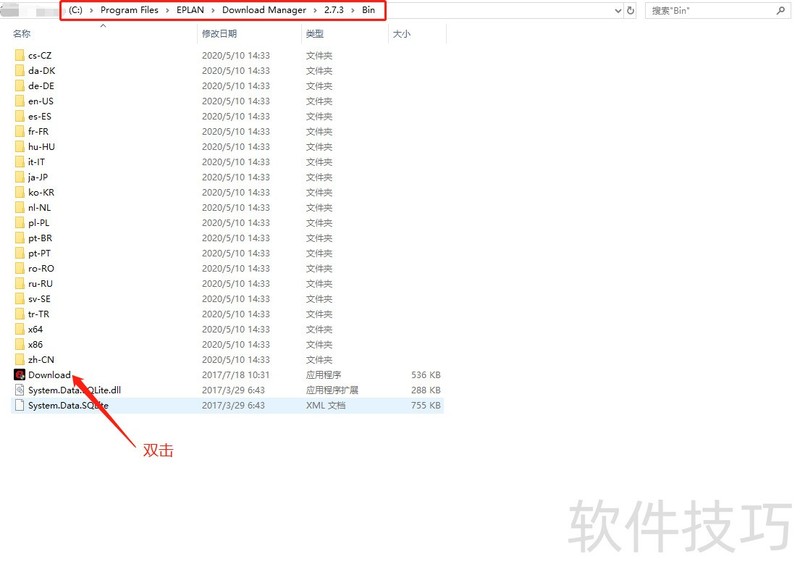Open the address bar history dropdown
Screen dimensions: 800x586
click(x=618, y=10)
